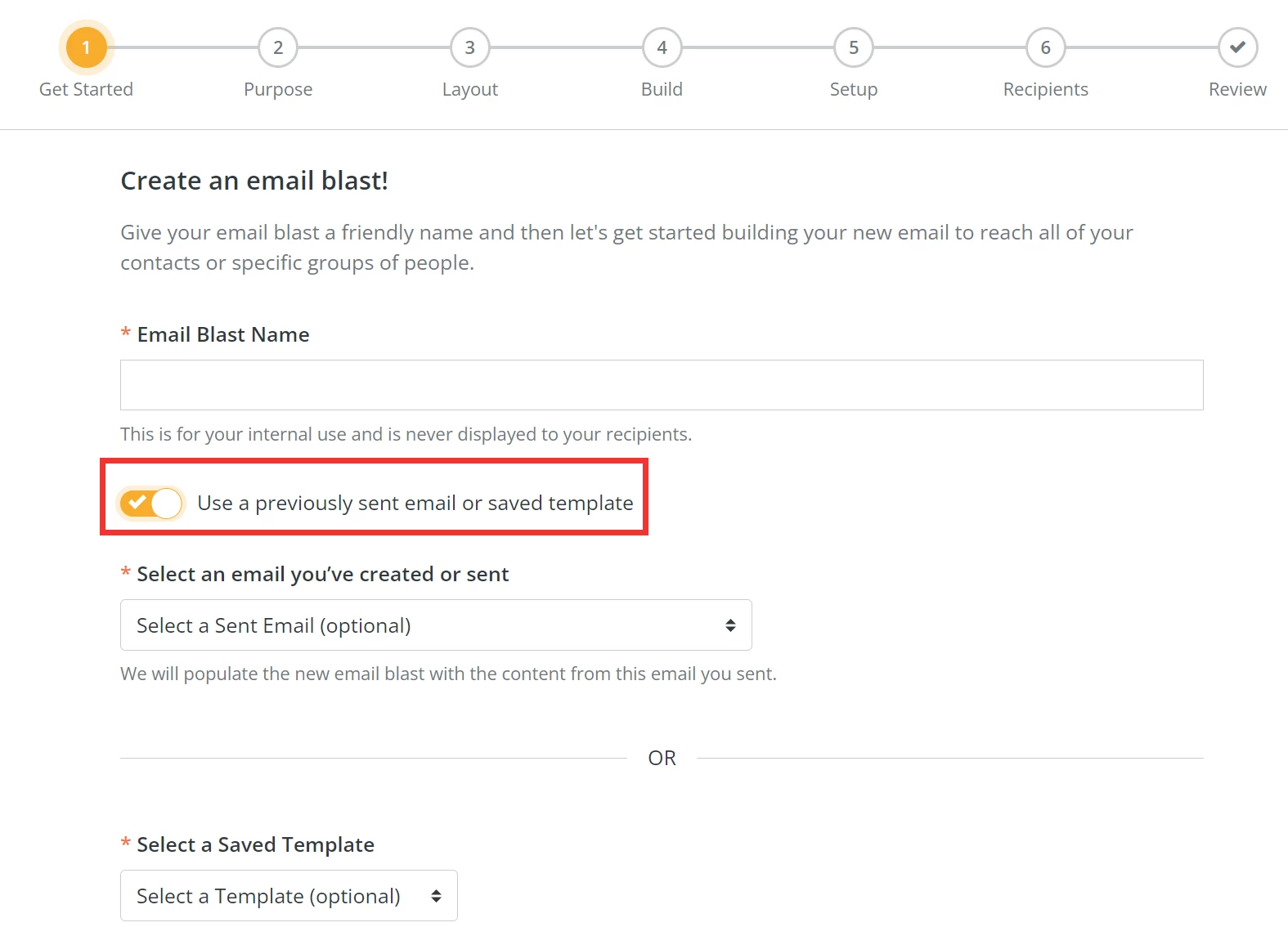Click the step 2 Purpose circle
This screenshot has height=936, width=1288.
(x=278, y=47)
